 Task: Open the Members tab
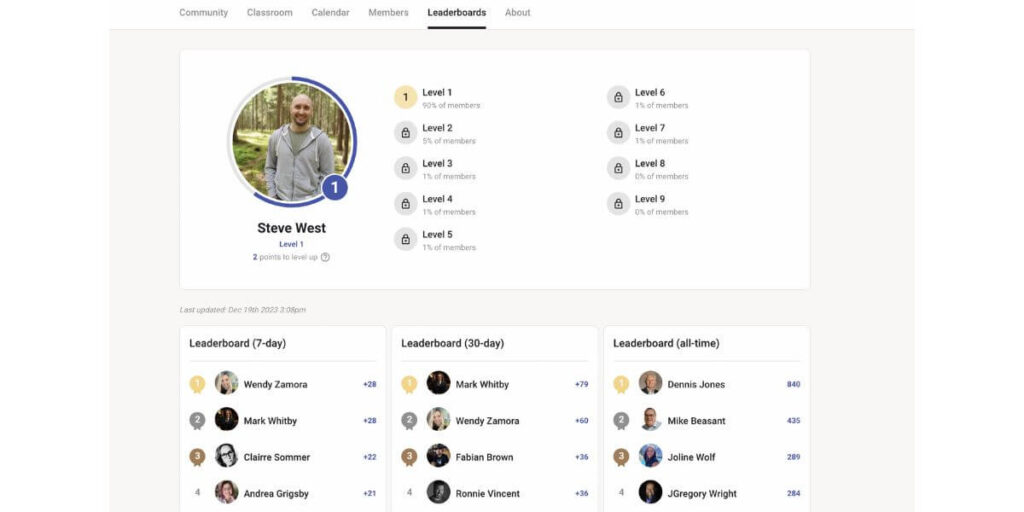389,12
